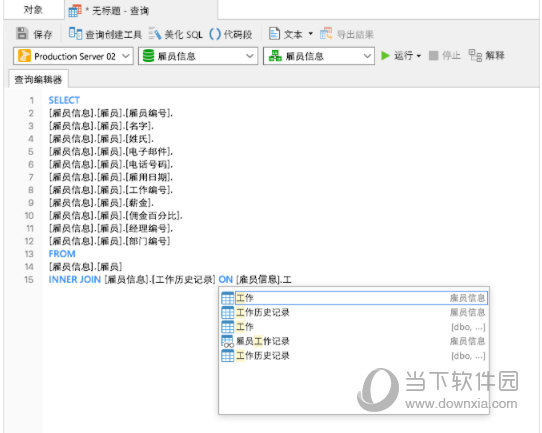Click the SELECT keyword on line 1
542x433 pixels.
tap(64, 100)
